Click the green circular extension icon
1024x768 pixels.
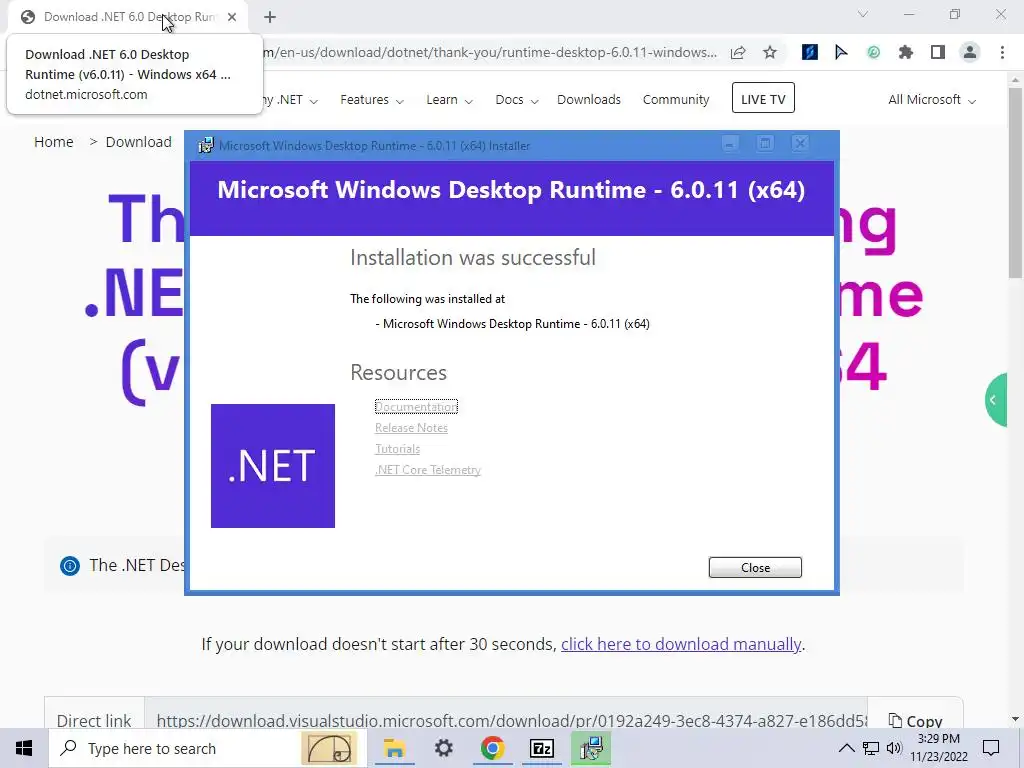(x=873, y=52)
